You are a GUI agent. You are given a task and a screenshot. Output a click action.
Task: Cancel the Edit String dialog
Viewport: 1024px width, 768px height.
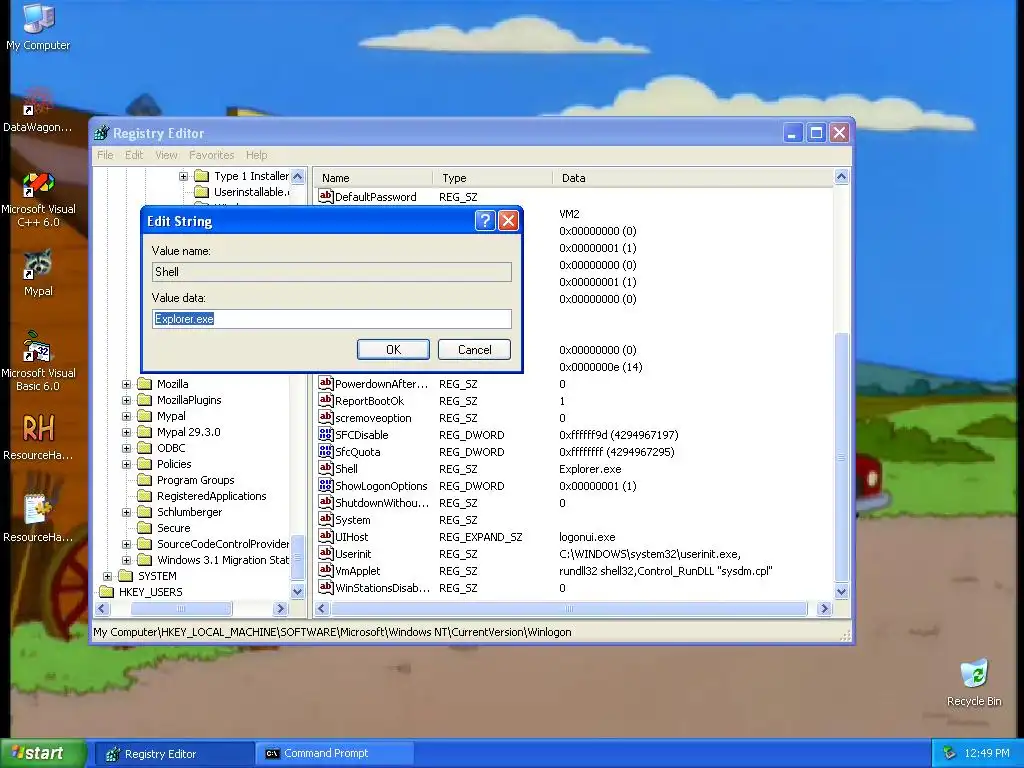pos(474,349)
